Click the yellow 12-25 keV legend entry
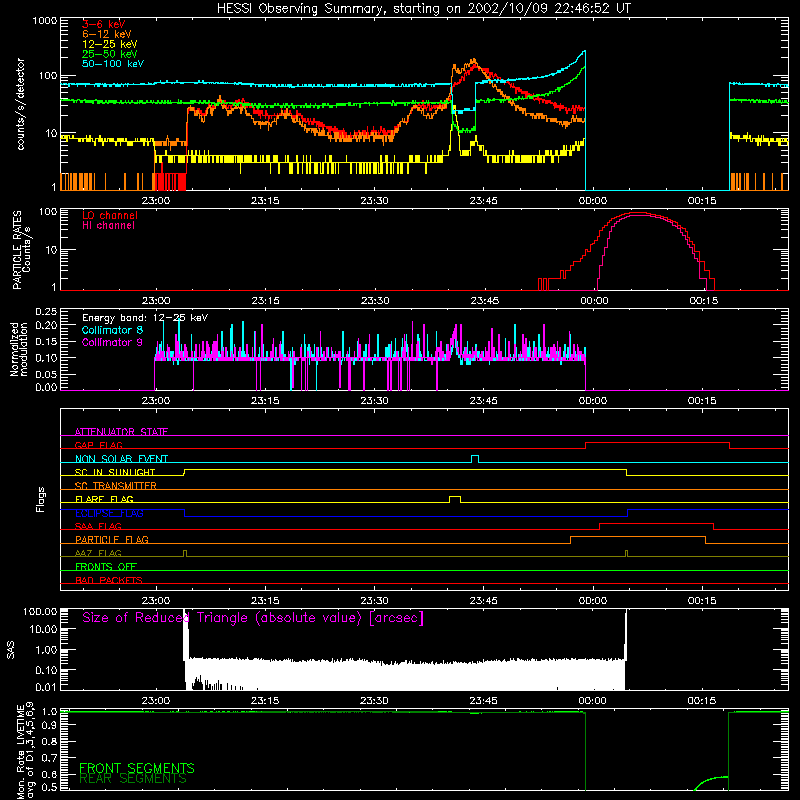The width and height of the screenshot is (800, 800). [x=110, y=44]
